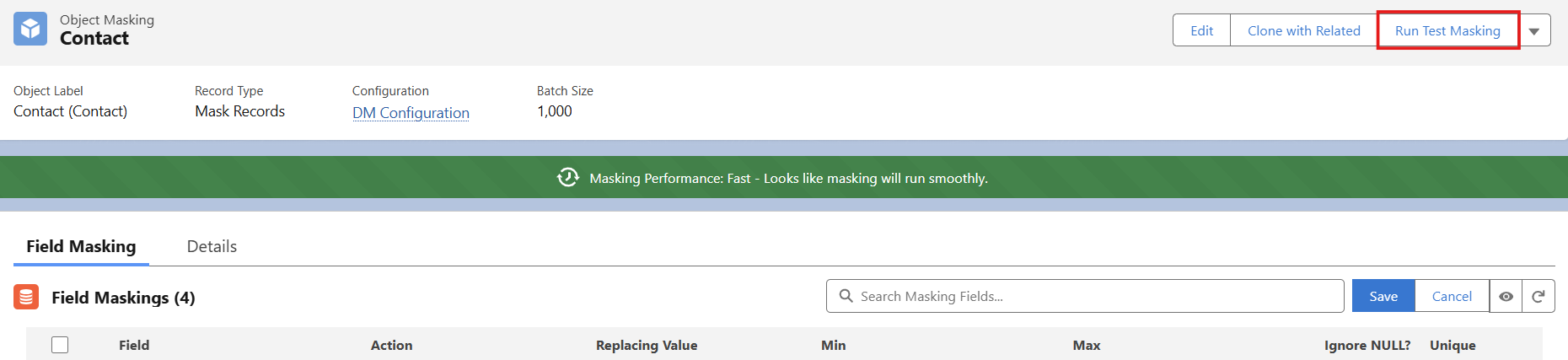Image resolution: width=1568 pixels, height=360 pixels.
Task: Click Clone with Related
Action: click(1303, 30)
